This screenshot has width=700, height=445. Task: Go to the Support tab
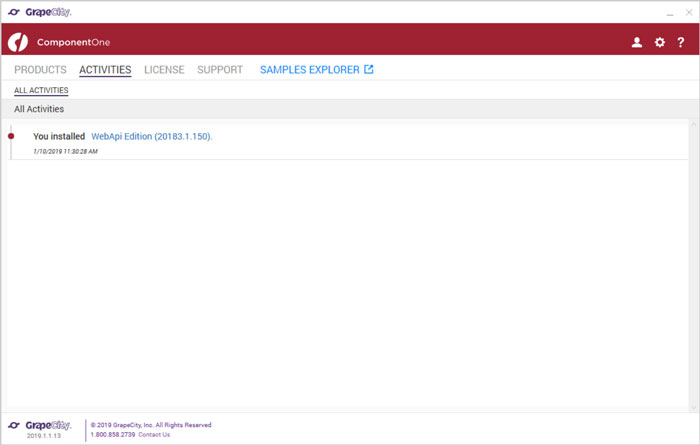[x=220, y=70]
